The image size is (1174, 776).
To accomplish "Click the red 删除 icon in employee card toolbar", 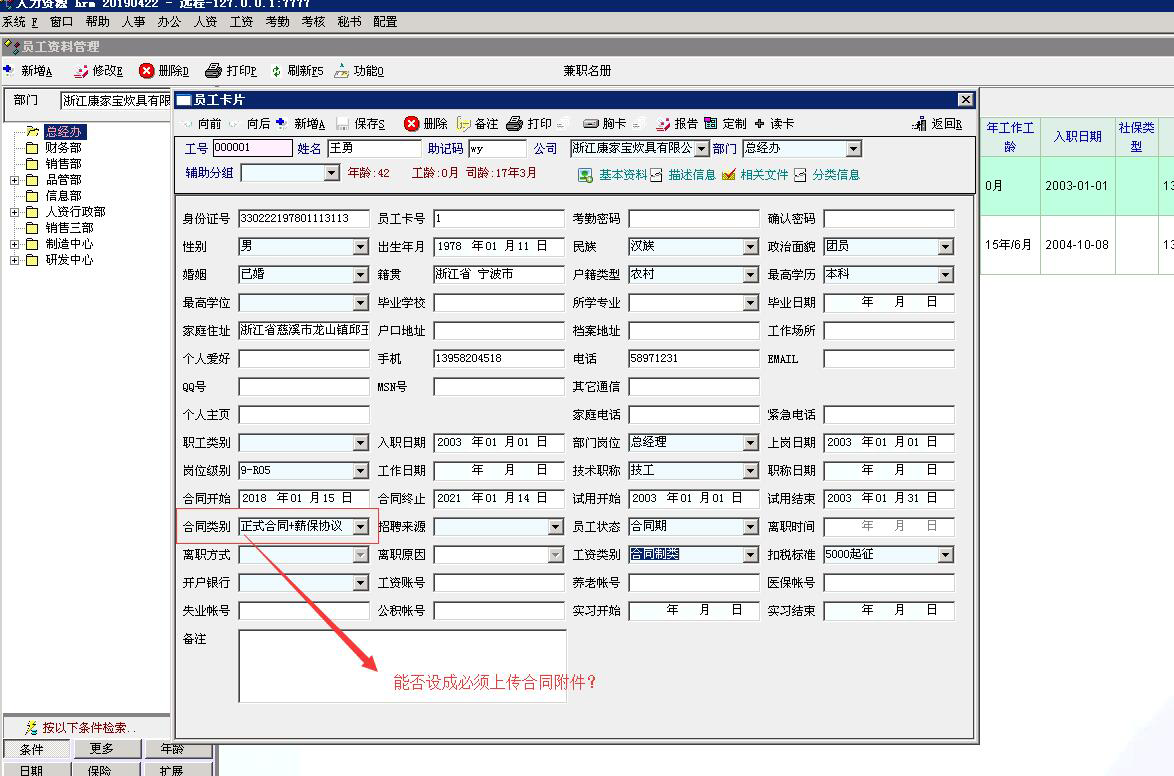I will pos(412,124).
